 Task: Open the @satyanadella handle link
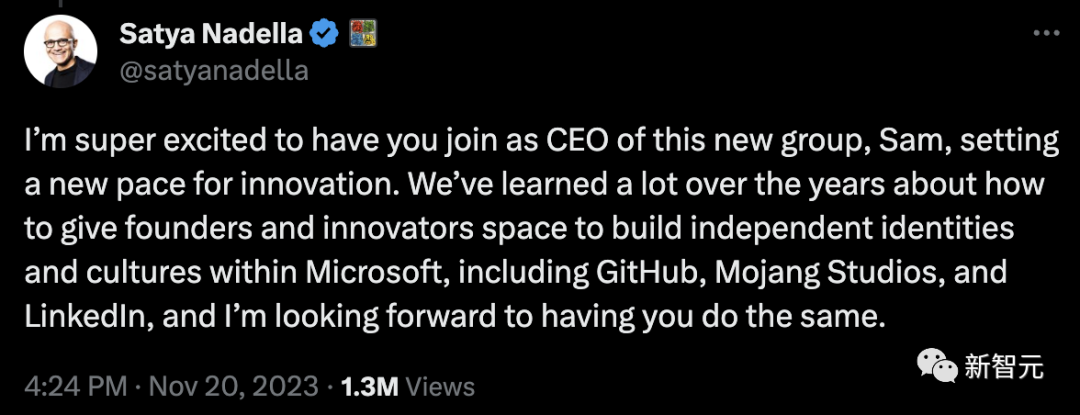click(213, 70)
